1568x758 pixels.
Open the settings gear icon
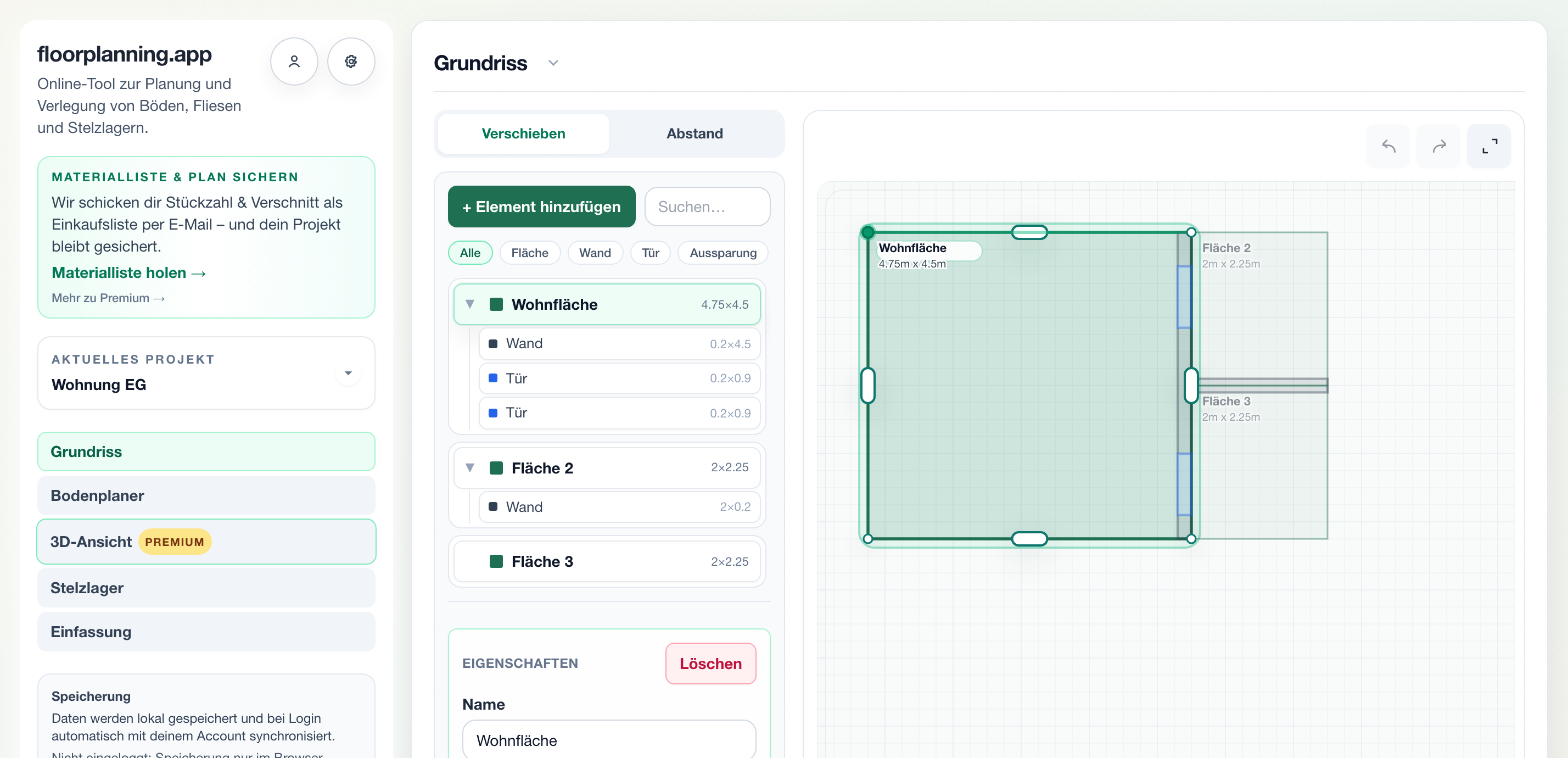click(351, 62)
